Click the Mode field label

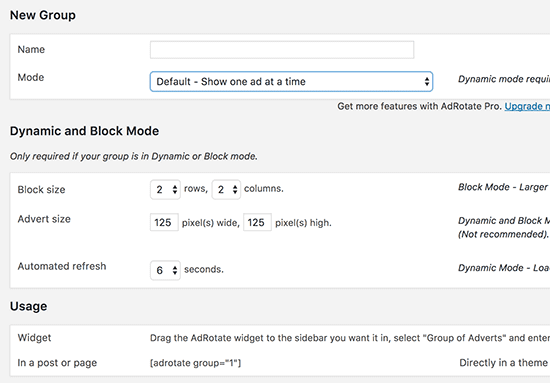(x=31, y=77)
